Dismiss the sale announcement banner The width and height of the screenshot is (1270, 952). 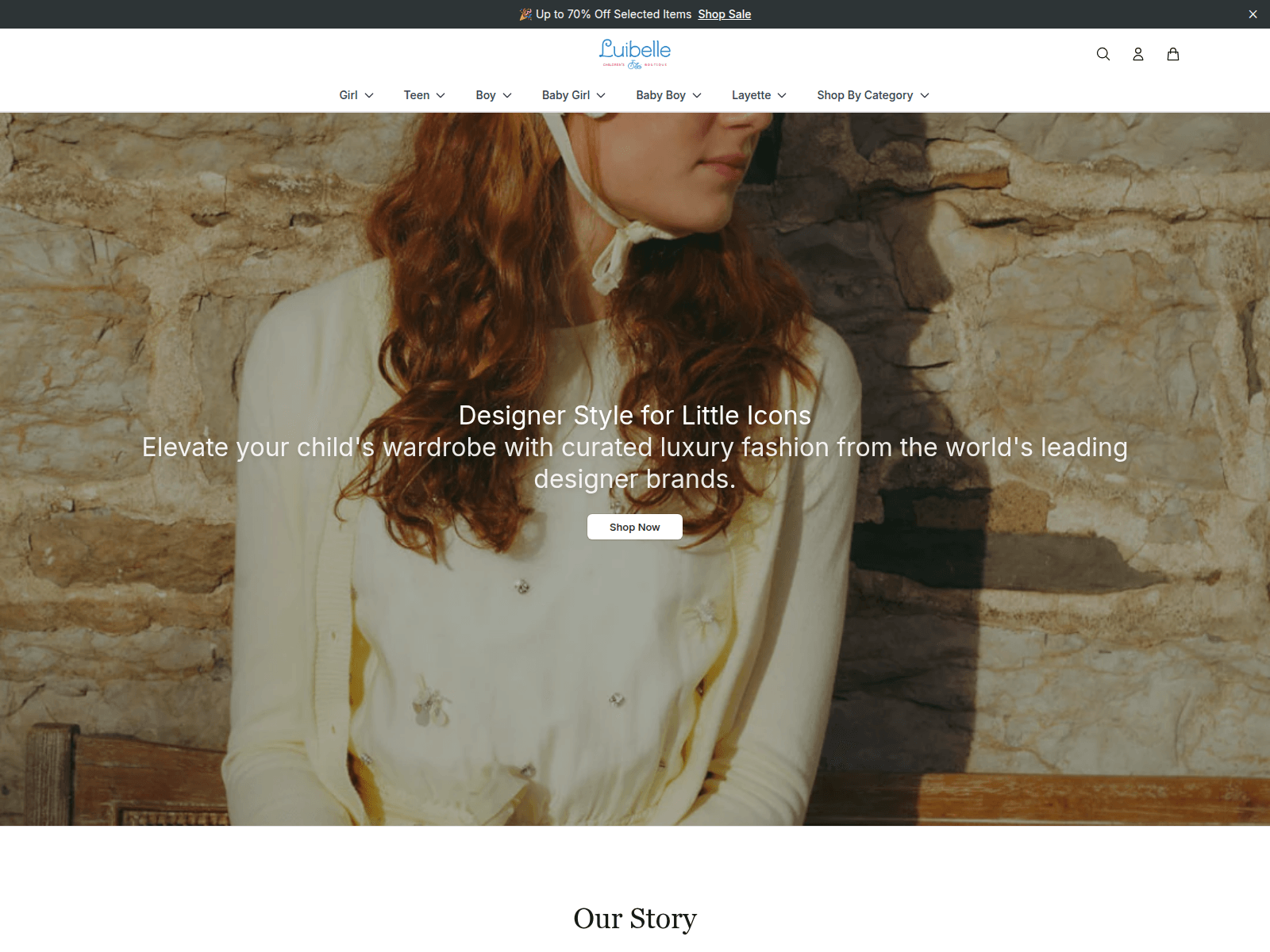point(1253,14)
